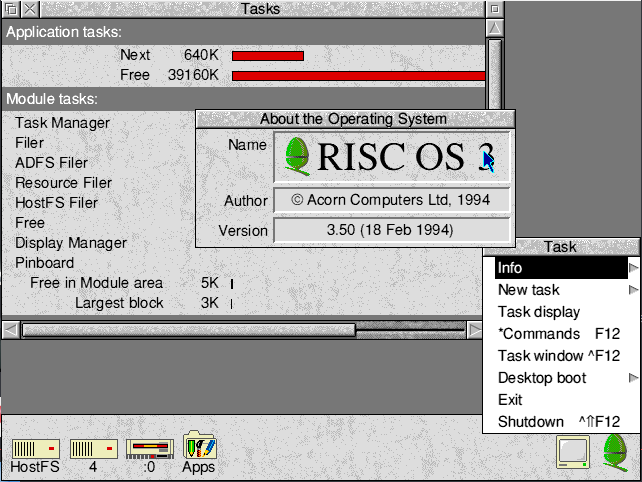
Task: Choose *Commands F12 menu entry
Action: pyautogui.click(x=561, y=334)
